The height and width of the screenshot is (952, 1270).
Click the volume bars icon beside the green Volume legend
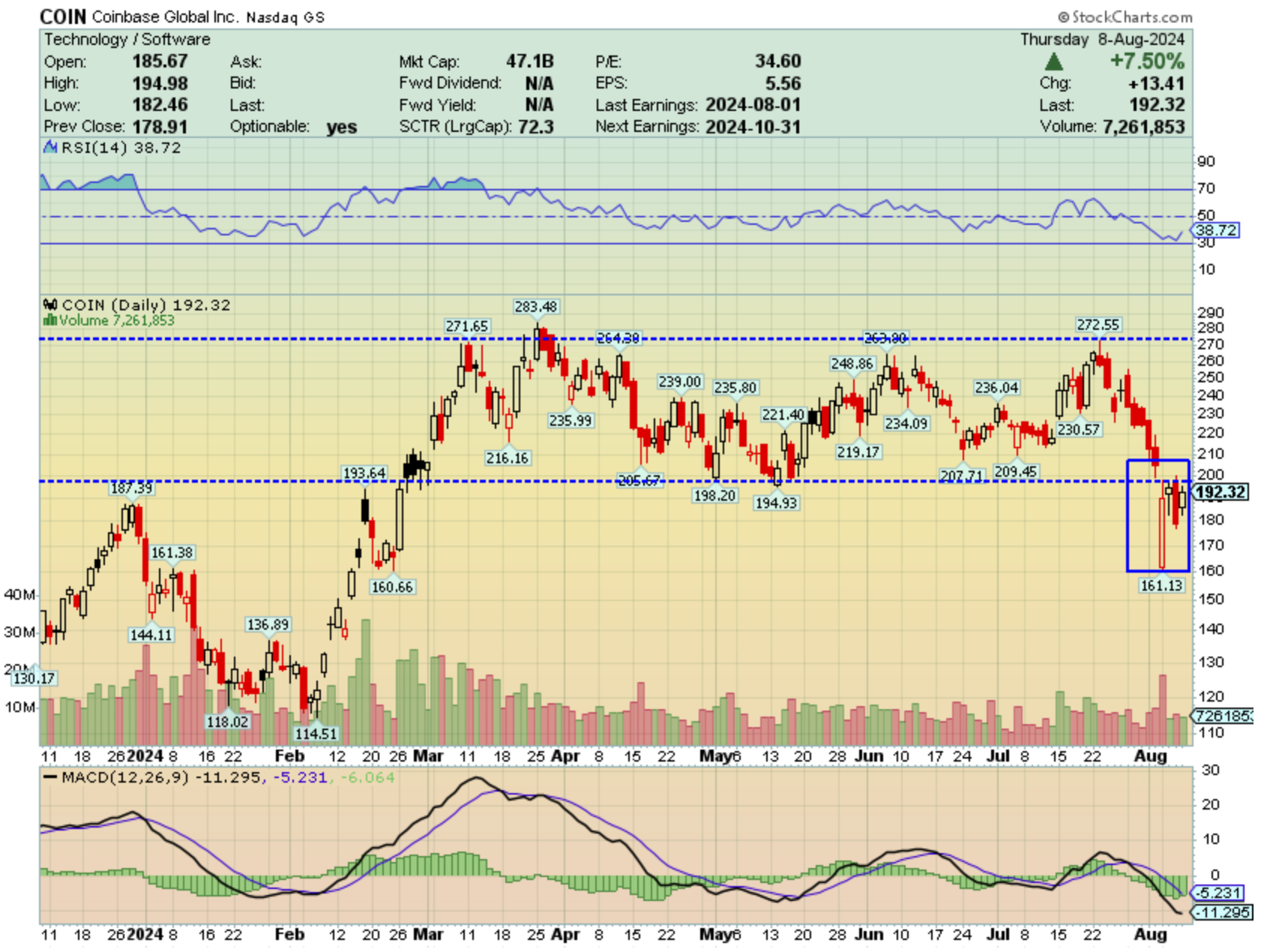[x=50, y=320]
